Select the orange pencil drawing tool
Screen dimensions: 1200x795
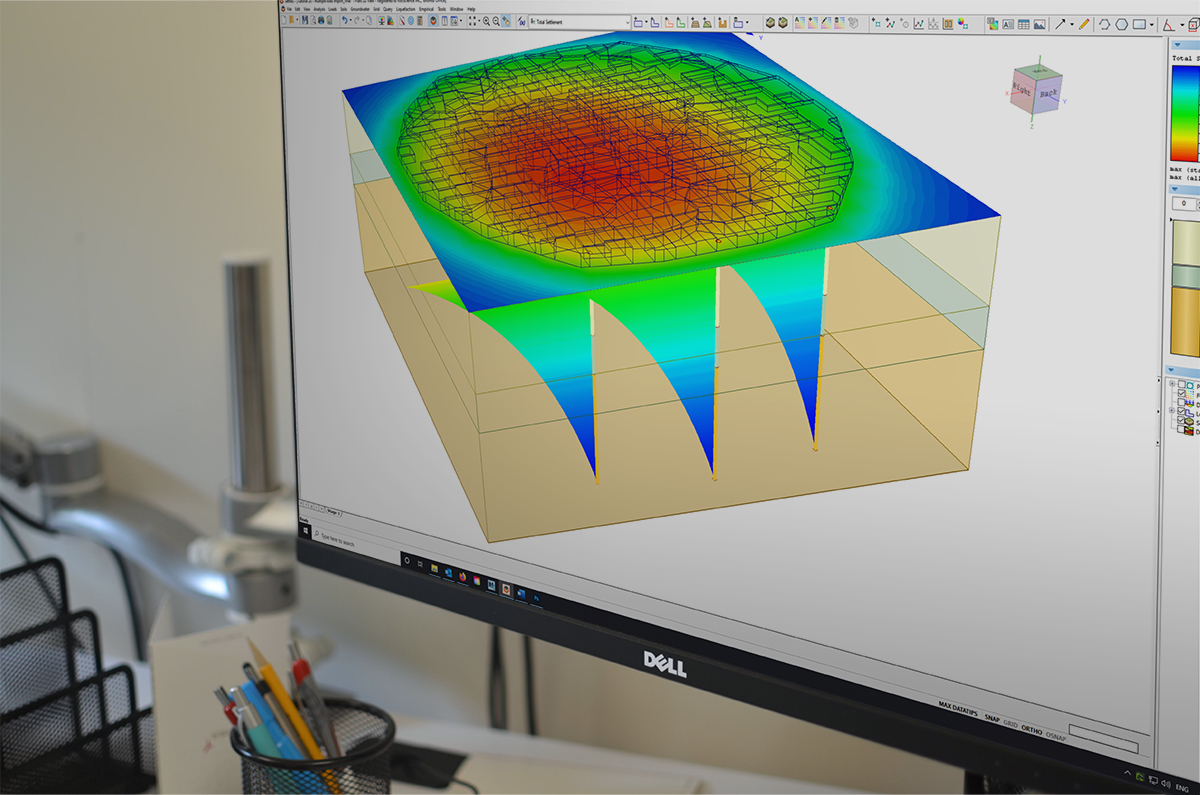[1084, 24]
